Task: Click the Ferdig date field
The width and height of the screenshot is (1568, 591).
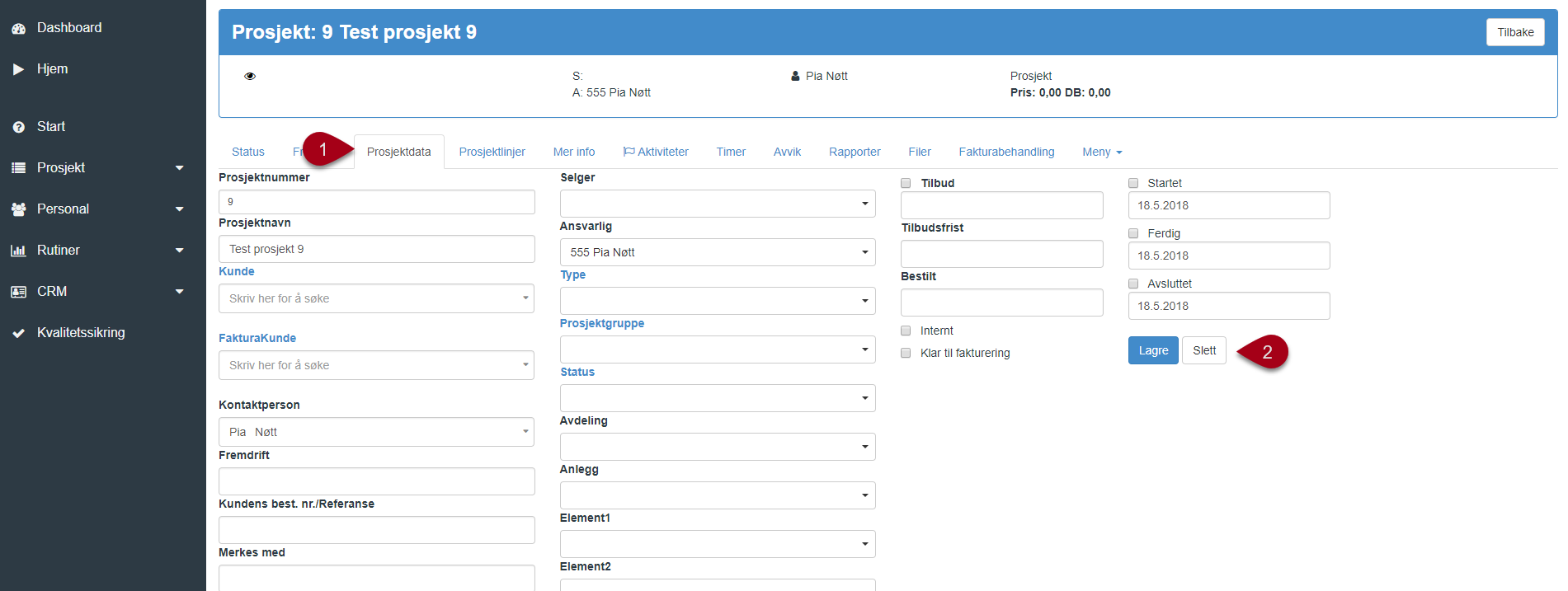Action: (1229, 256)
